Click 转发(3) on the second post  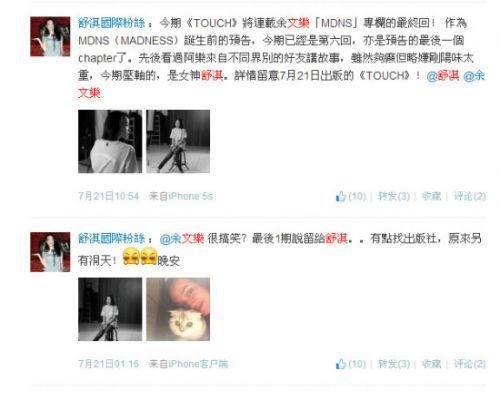point(394,364)
